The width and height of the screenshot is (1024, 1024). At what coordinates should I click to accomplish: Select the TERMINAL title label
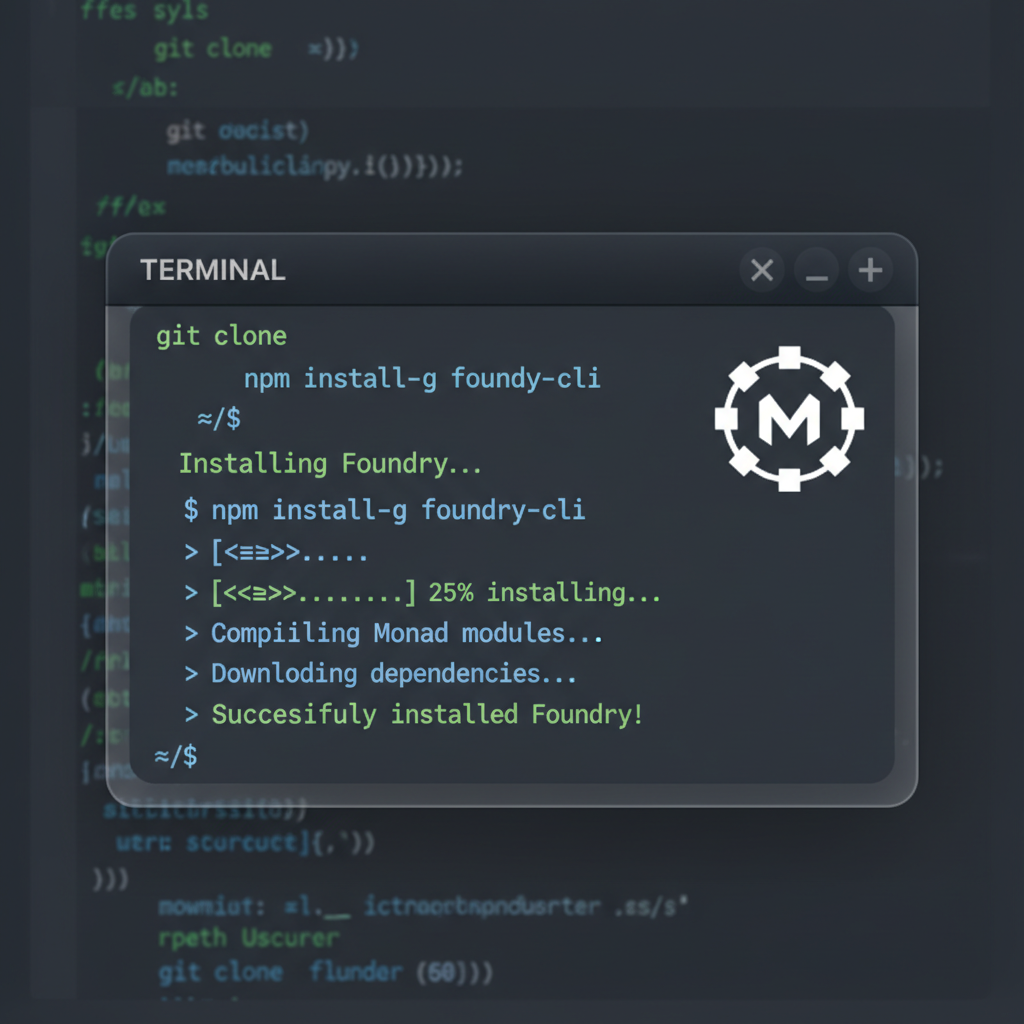point(212,270)
